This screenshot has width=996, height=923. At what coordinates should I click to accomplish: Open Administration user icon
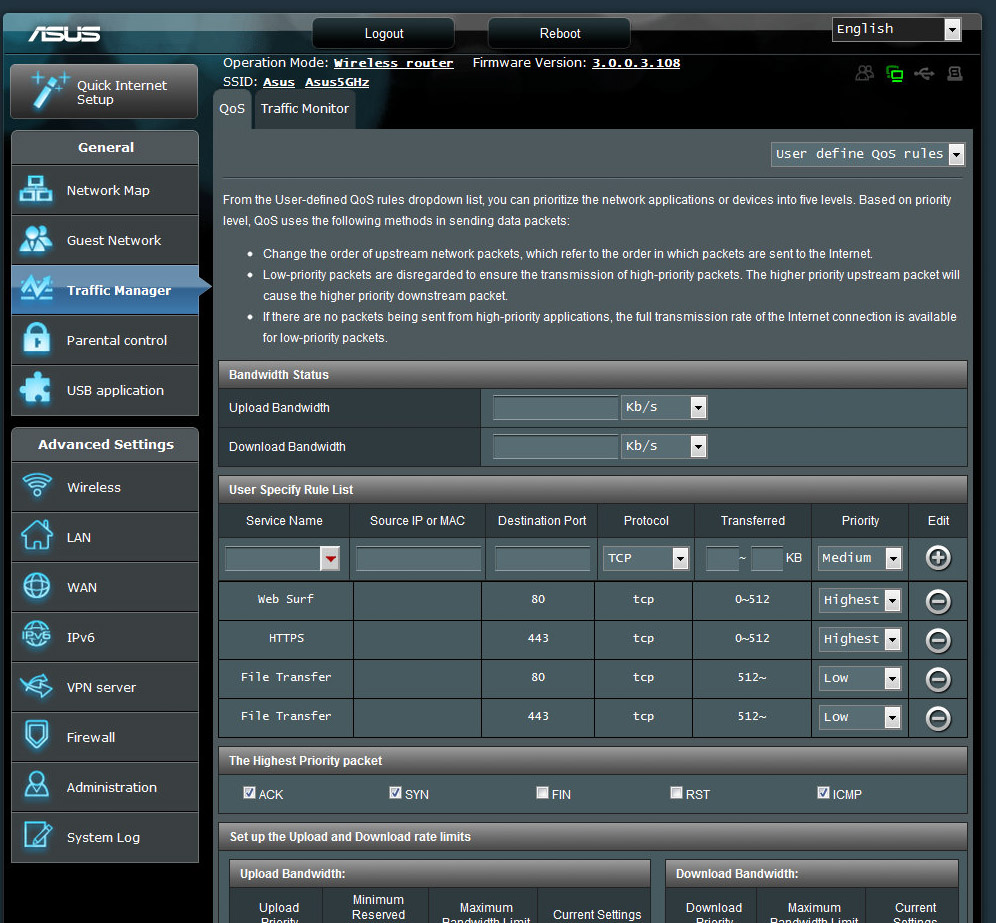click(x=36, y=785)
